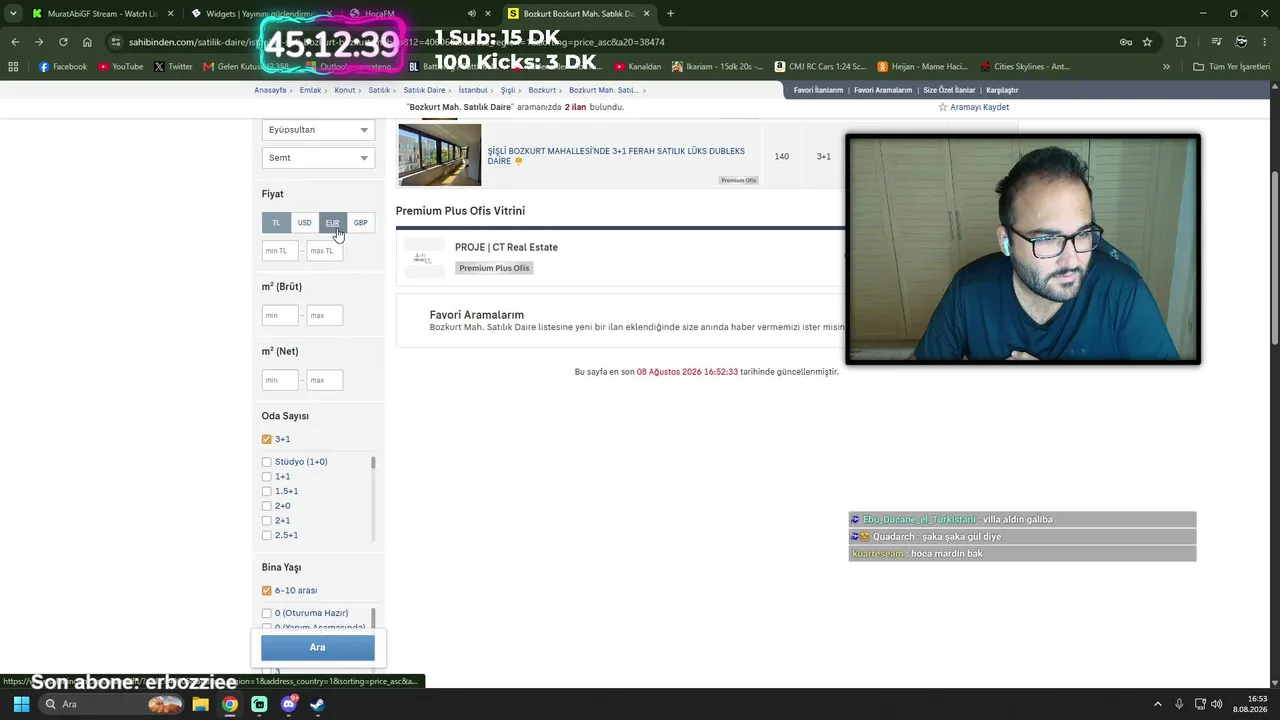Image resolution: width=1280 pixels, height=720 pixels.
Task: Click the Windows Start button
Action: coord(21,704)
